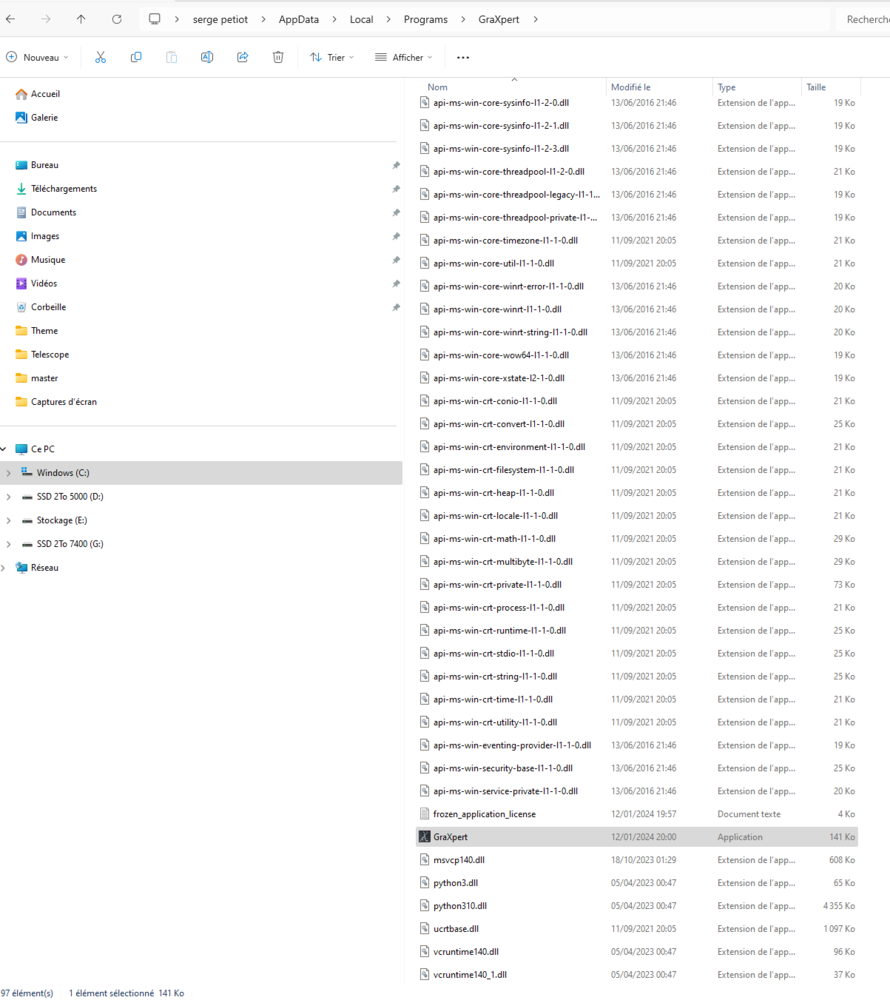The image size is (890, 1000).
Task: Click the AppData breadcrumb link
Action: [298, 18]
